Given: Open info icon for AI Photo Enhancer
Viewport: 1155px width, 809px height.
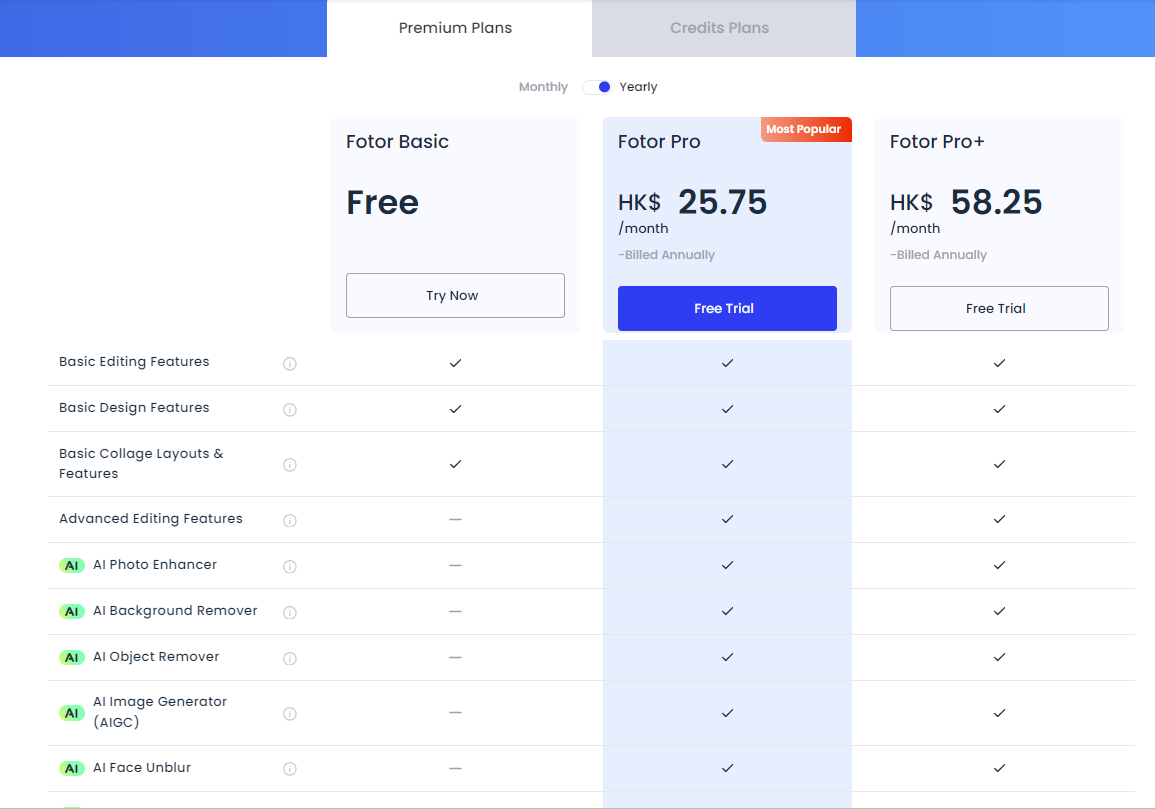Looking at the screenshot, I should (289, 567).
